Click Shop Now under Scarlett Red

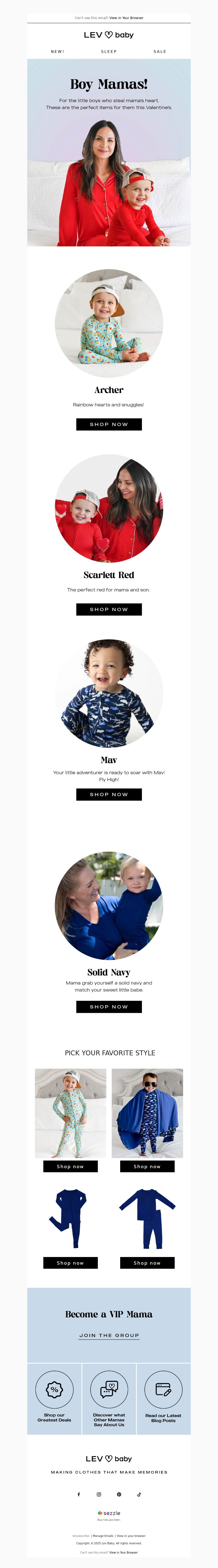[x=109, y=609]
